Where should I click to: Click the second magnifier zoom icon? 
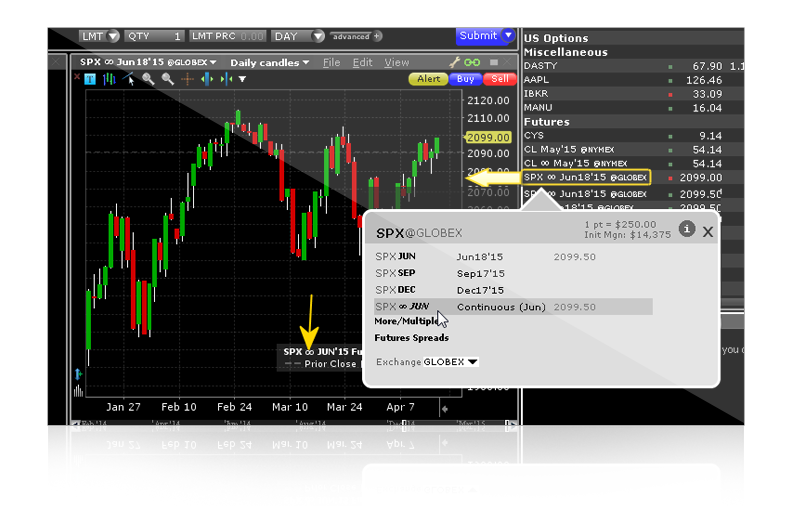point(168,79)
